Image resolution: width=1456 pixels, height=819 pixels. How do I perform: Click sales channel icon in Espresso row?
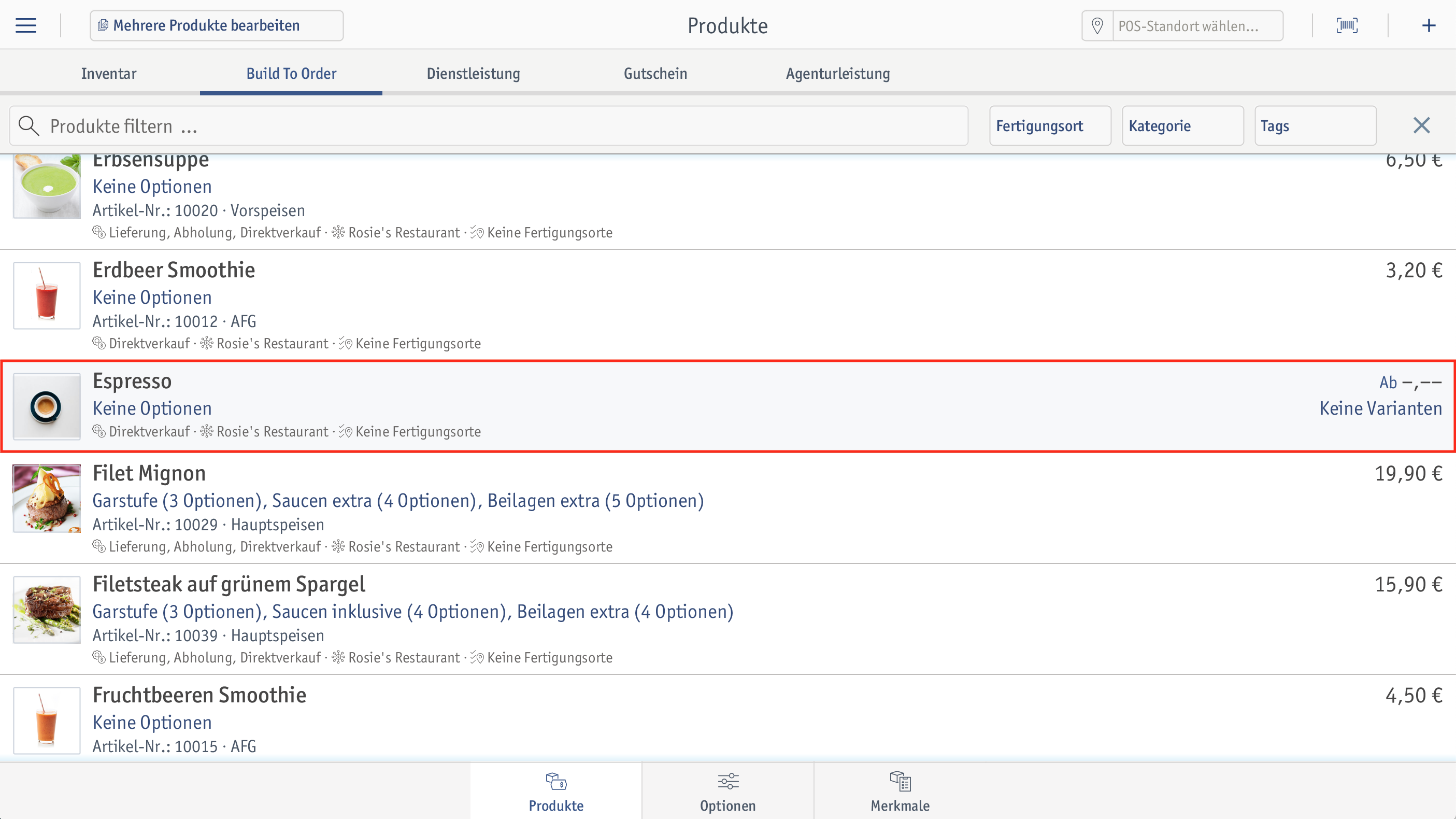tap(99, 431)
